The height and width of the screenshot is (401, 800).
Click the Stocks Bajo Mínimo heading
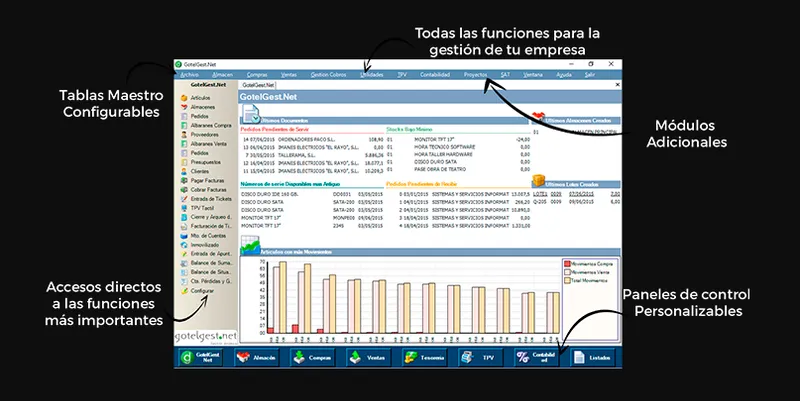(409, 130)
